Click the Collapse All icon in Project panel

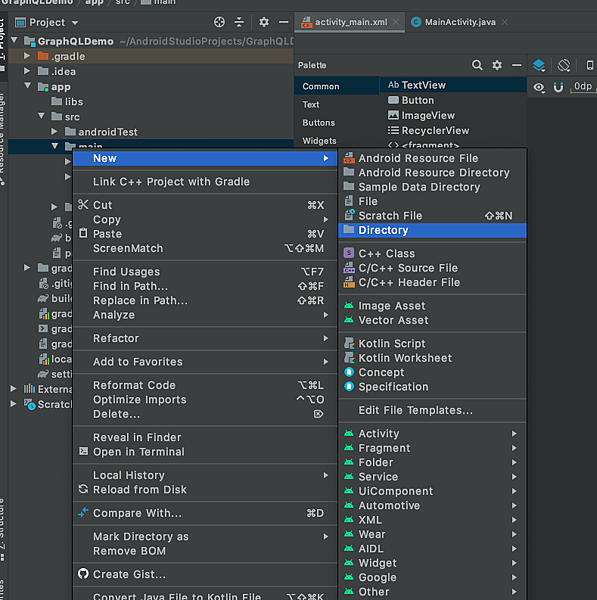pos(239,22)
